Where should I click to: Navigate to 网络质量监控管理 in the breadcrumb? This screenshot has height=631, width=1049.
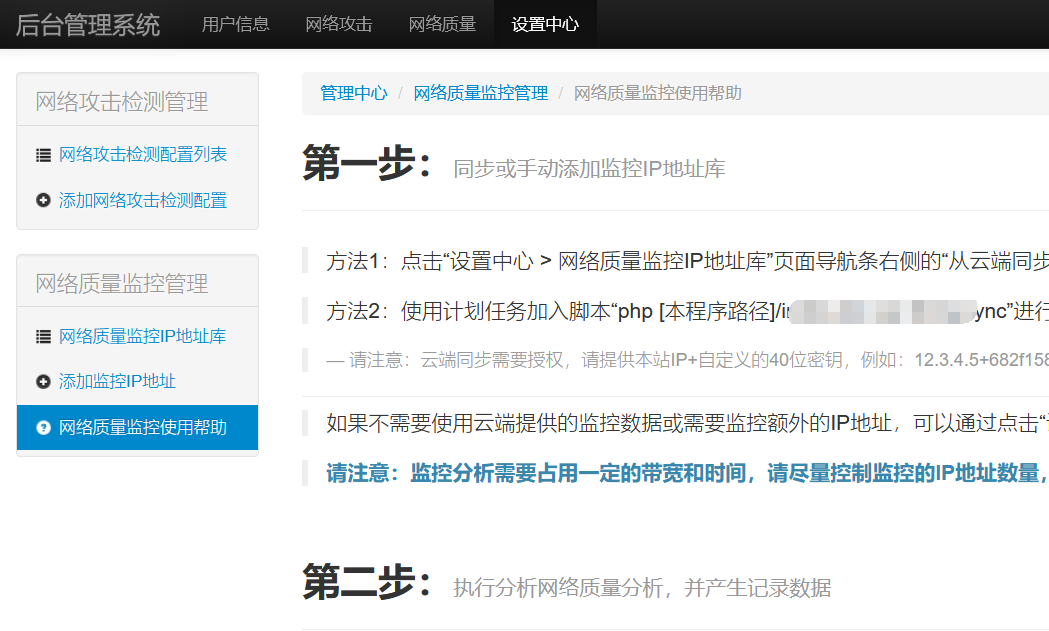pos(481,93)
